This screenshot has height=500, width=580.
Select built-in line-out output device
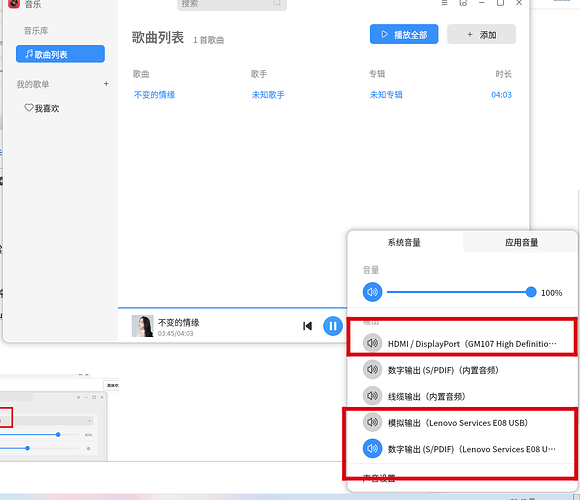coord(461,396)
